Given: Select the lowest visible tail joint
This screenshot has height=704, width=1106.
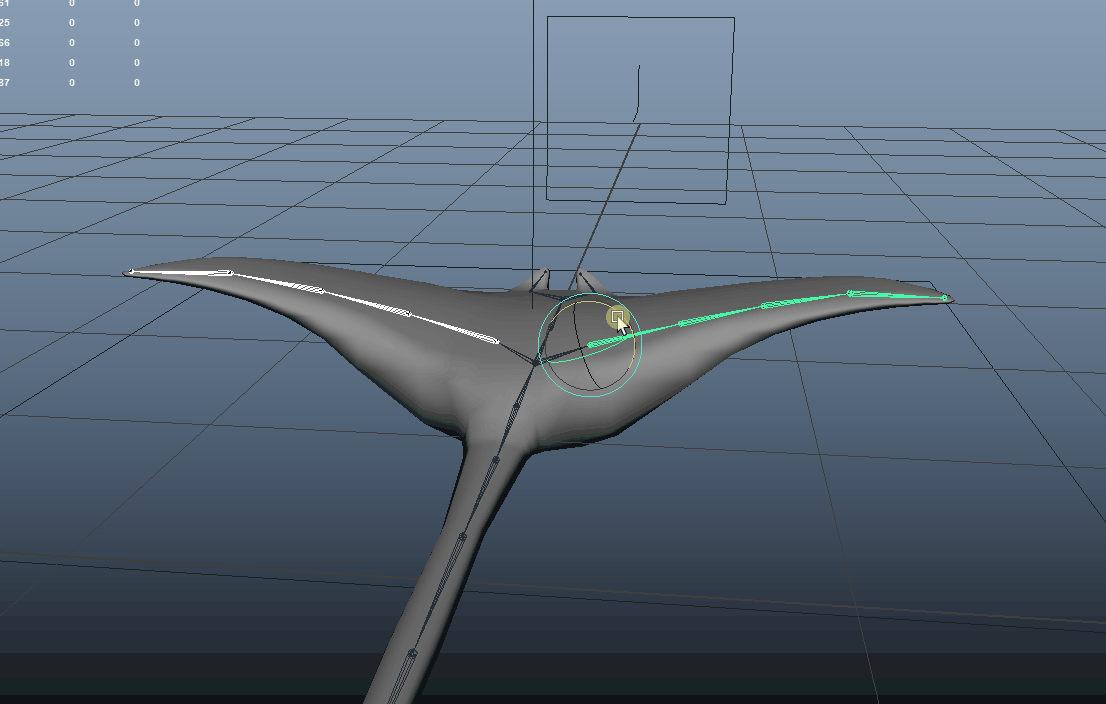Looking at the screenshot, I should click(411, 654).
